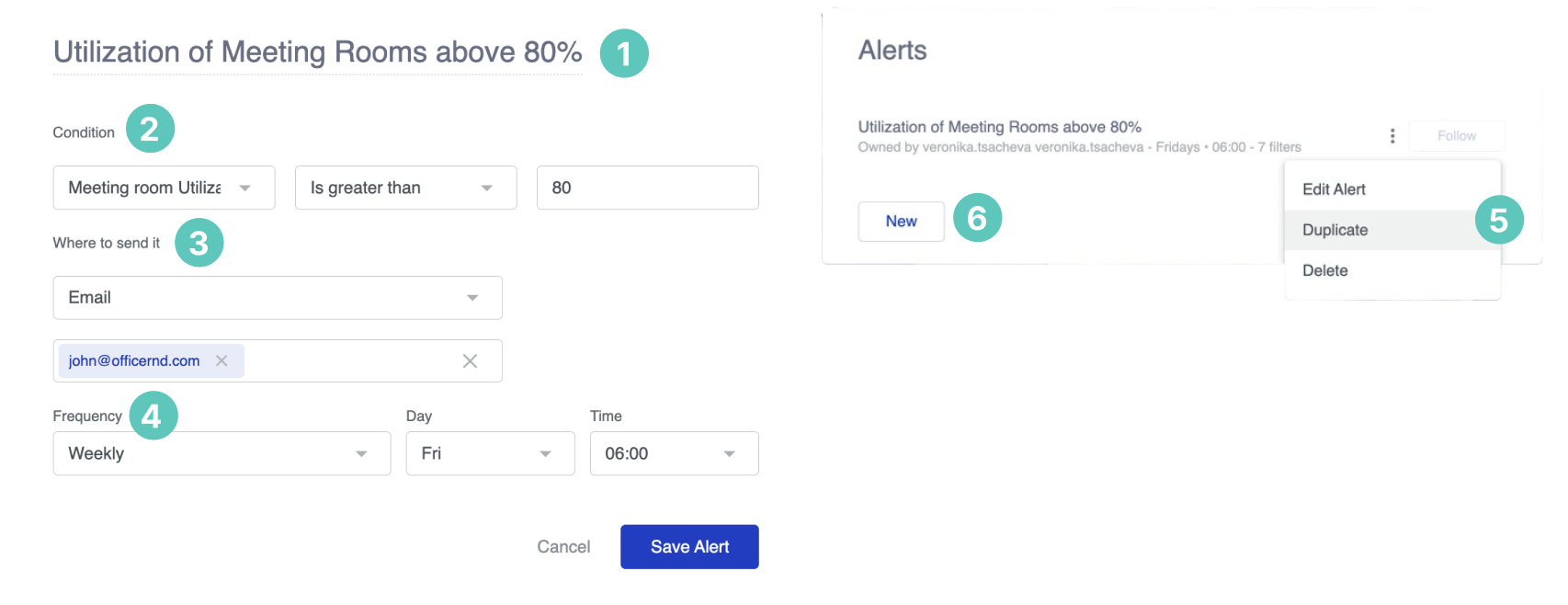Image resolution: width=1568 pixels, height=605 pixels.
Task: Click the Alerts panel heading
Action: [x=892, y=51]
